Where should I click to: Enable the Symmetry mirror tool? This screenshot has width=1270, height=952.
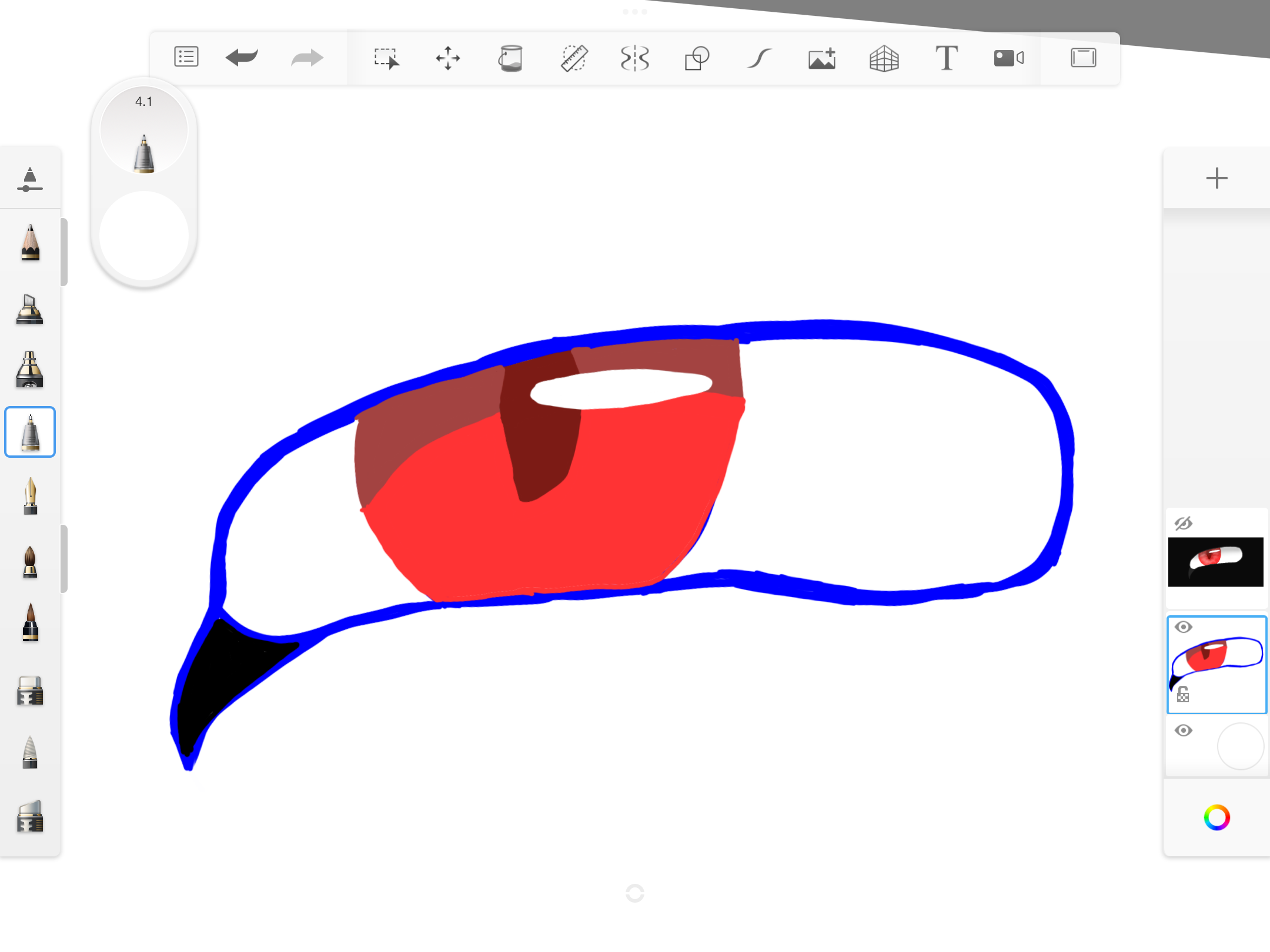tap(635, 58)
